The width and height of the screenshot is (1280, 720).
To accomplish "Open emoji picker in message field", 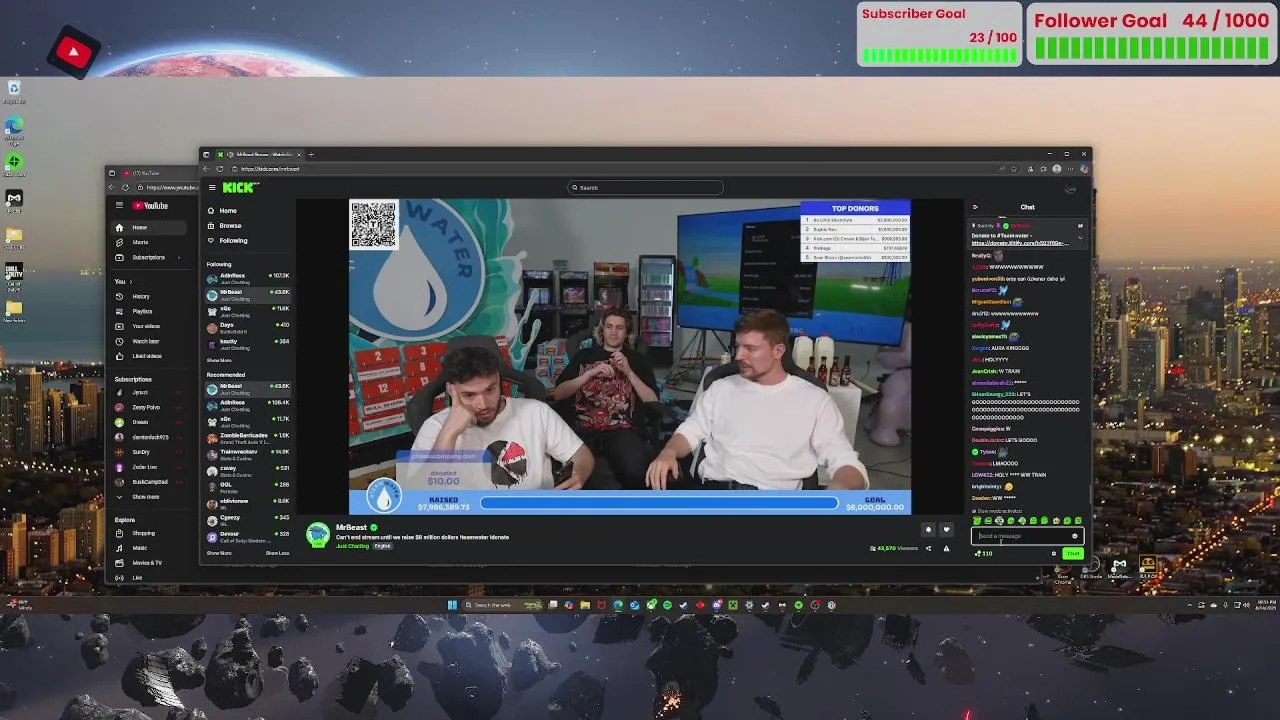I will pos(1075,536).
